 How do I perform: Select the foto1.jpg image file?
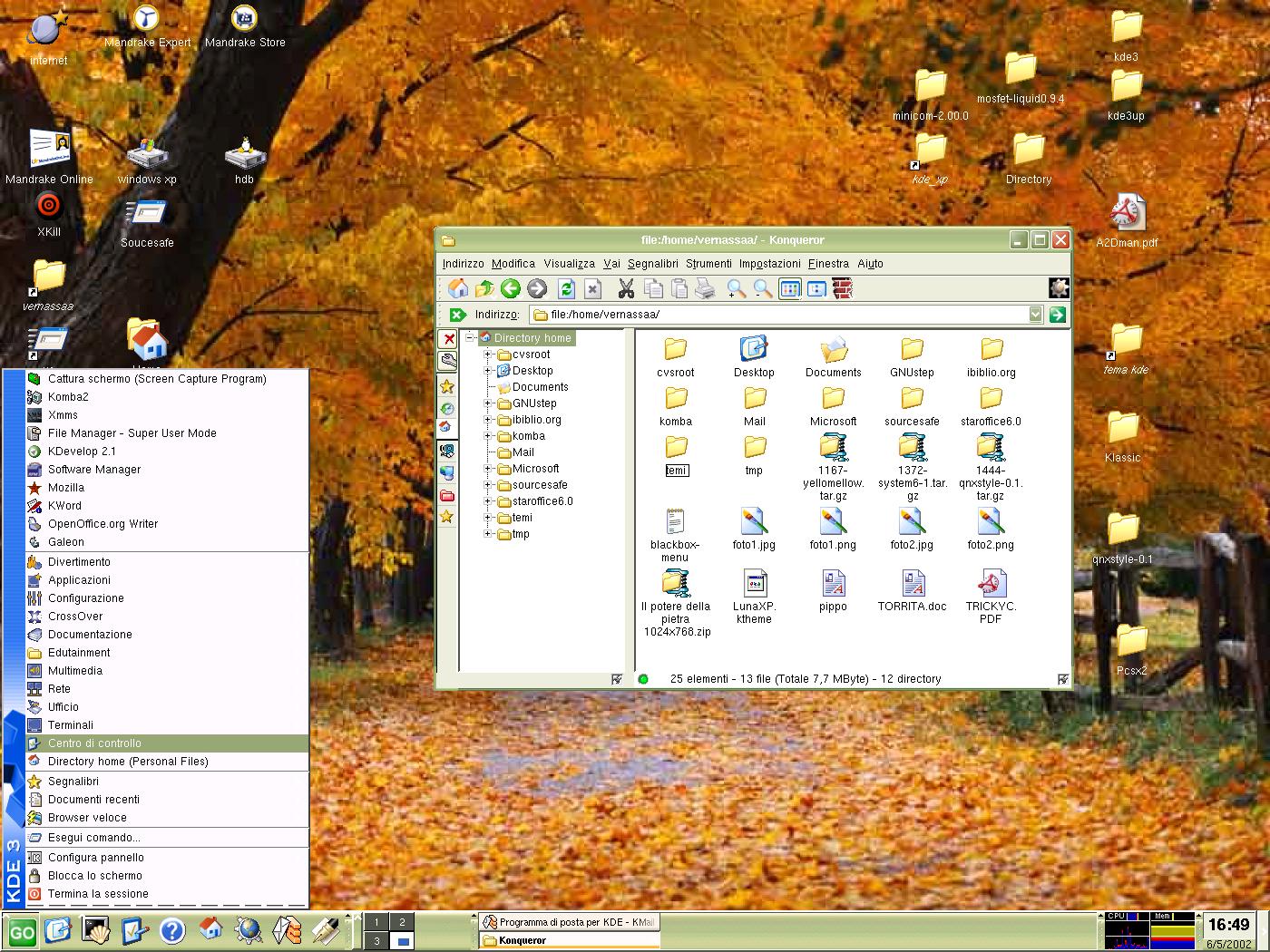(x=754, y=529)
